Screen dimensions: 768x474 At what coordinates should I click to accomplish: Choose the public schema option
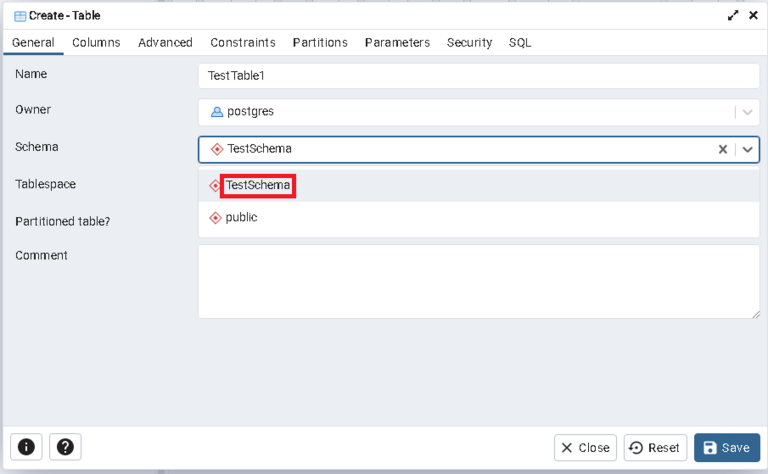pyautogui.click(x=241, y=217)
